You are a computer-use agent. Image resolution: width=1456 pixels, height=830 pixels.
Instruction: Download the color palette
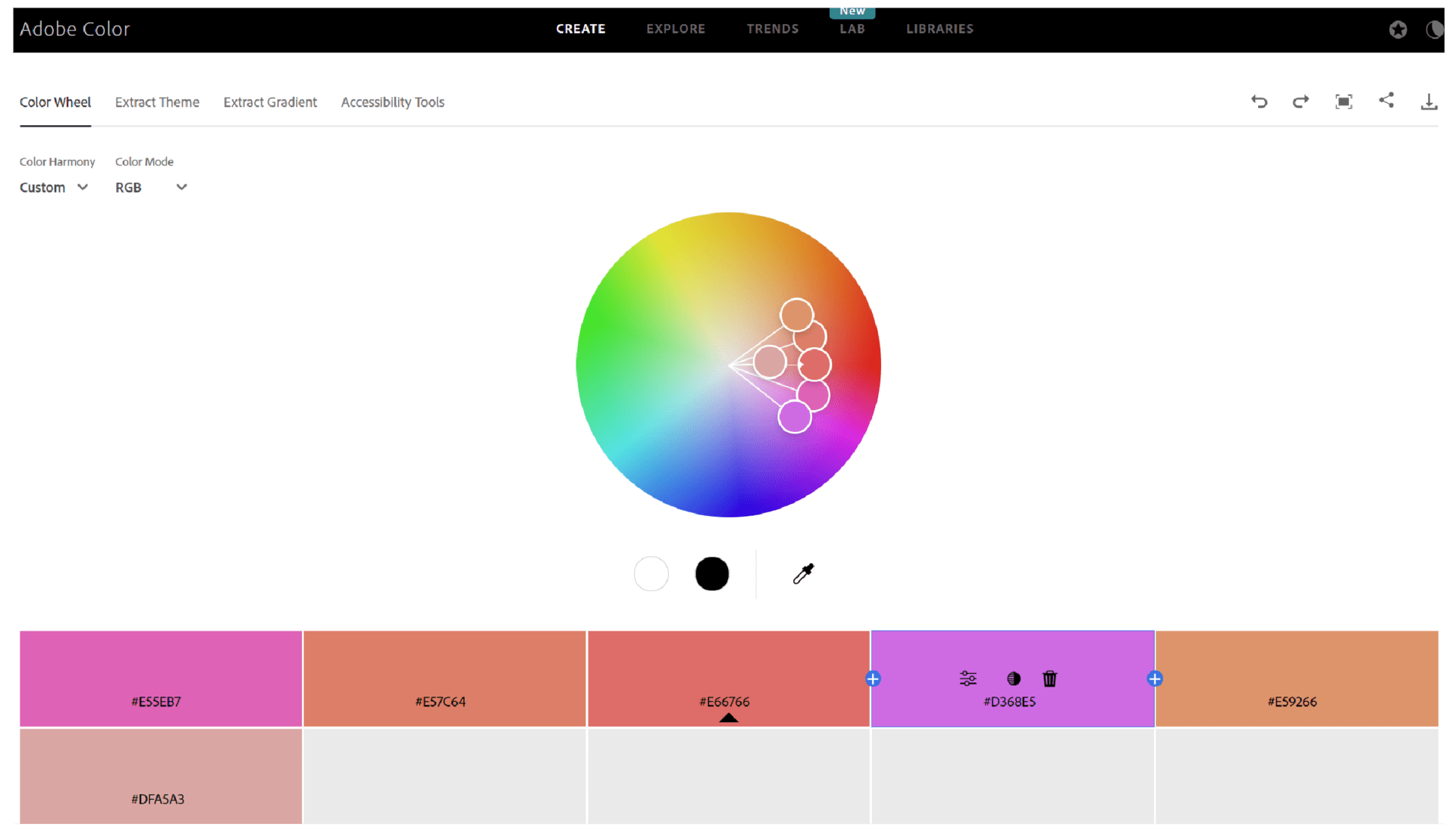pos(1429,102)
